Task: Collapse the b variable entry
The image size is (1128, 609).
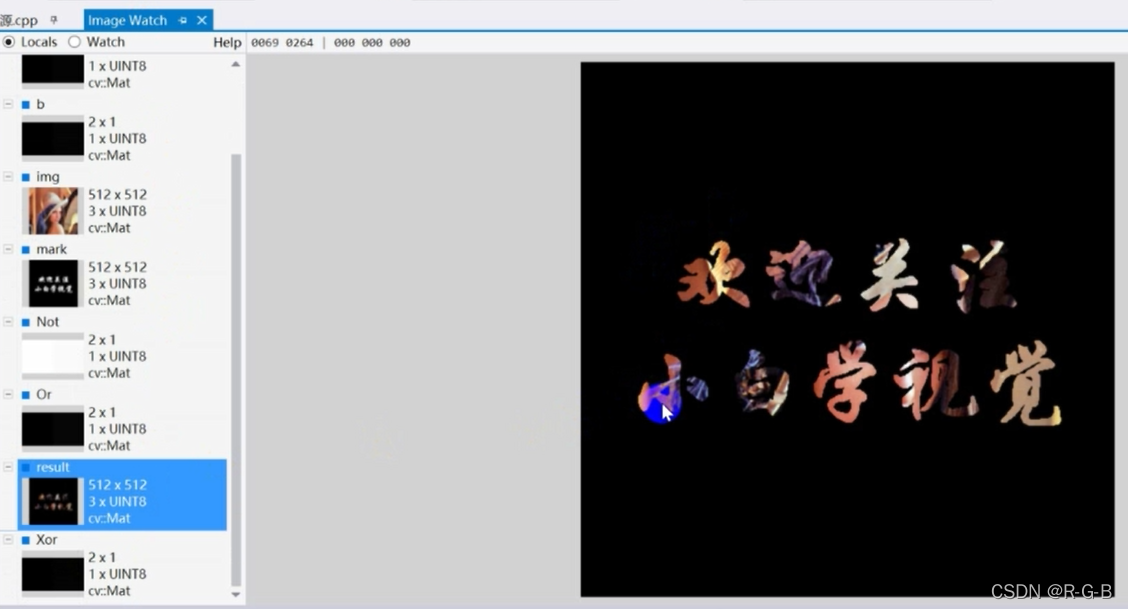Action: pos(8,104)
